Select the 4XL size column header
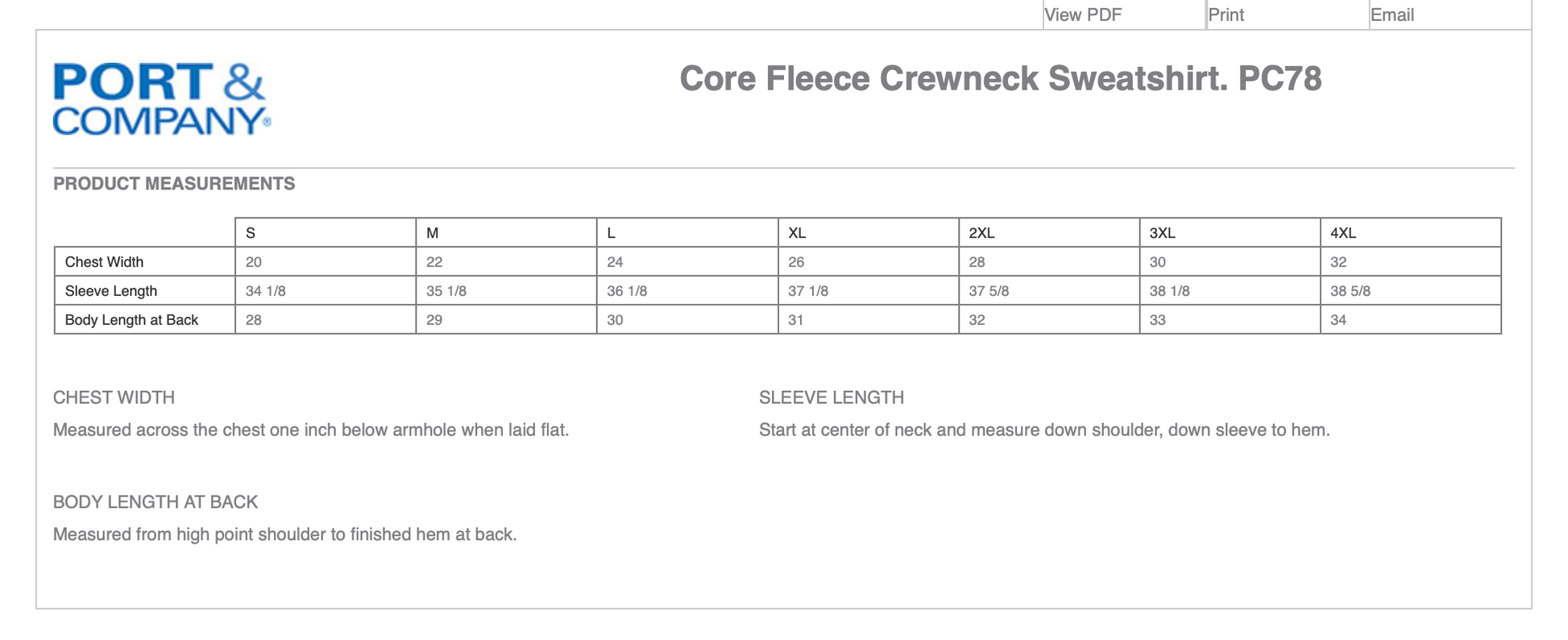Screen dimensions: 1568x640 1343,233
